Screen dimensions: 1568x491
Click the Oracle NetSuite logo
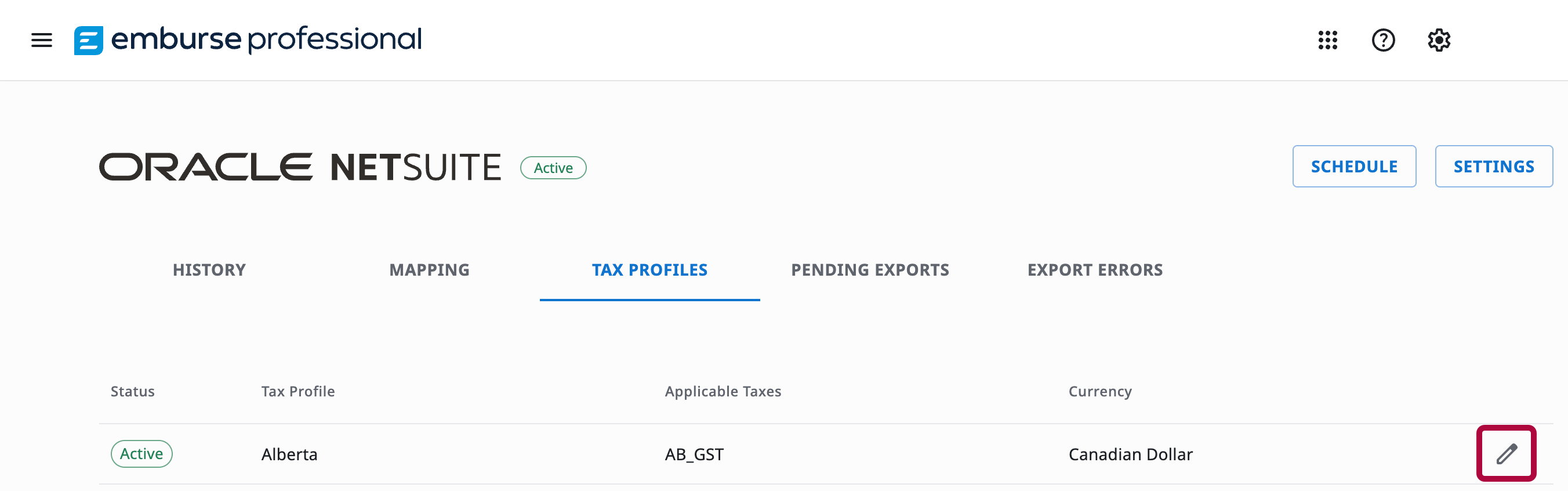click(299, 167)
